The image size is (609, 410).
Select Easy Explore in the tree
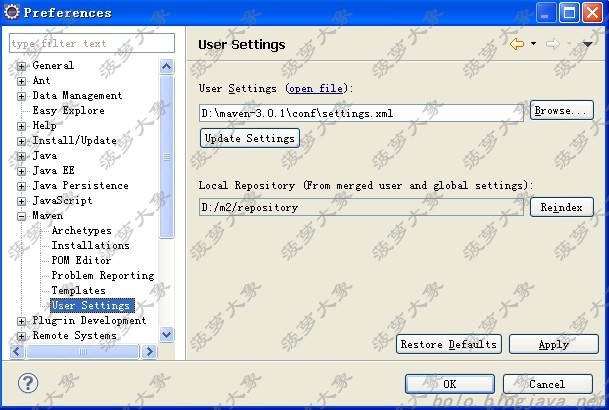point(68,111)
